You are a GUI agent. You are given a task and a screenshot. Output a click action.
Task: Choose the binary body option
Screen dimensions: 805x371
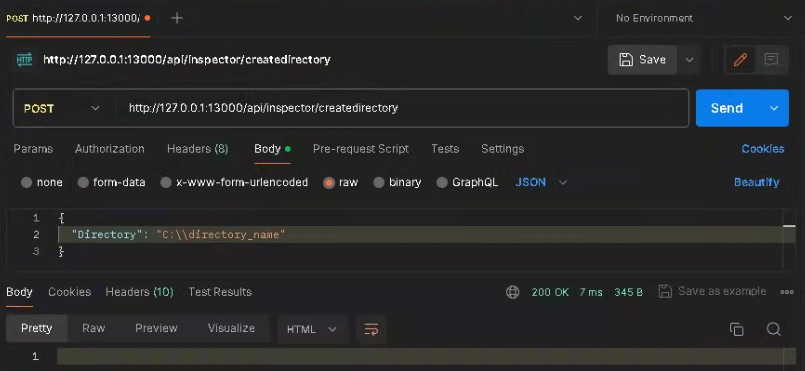(379, 182)
